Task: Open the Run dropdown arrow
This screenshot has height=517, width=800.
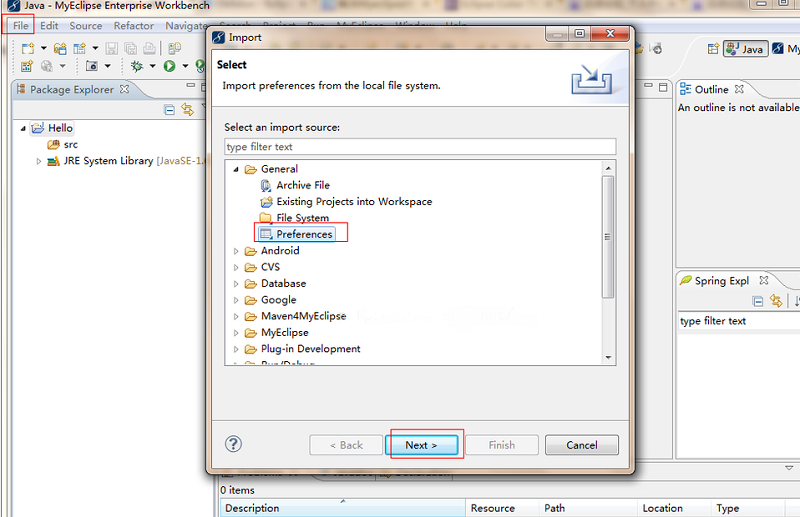Action: (x=185, y=66)
